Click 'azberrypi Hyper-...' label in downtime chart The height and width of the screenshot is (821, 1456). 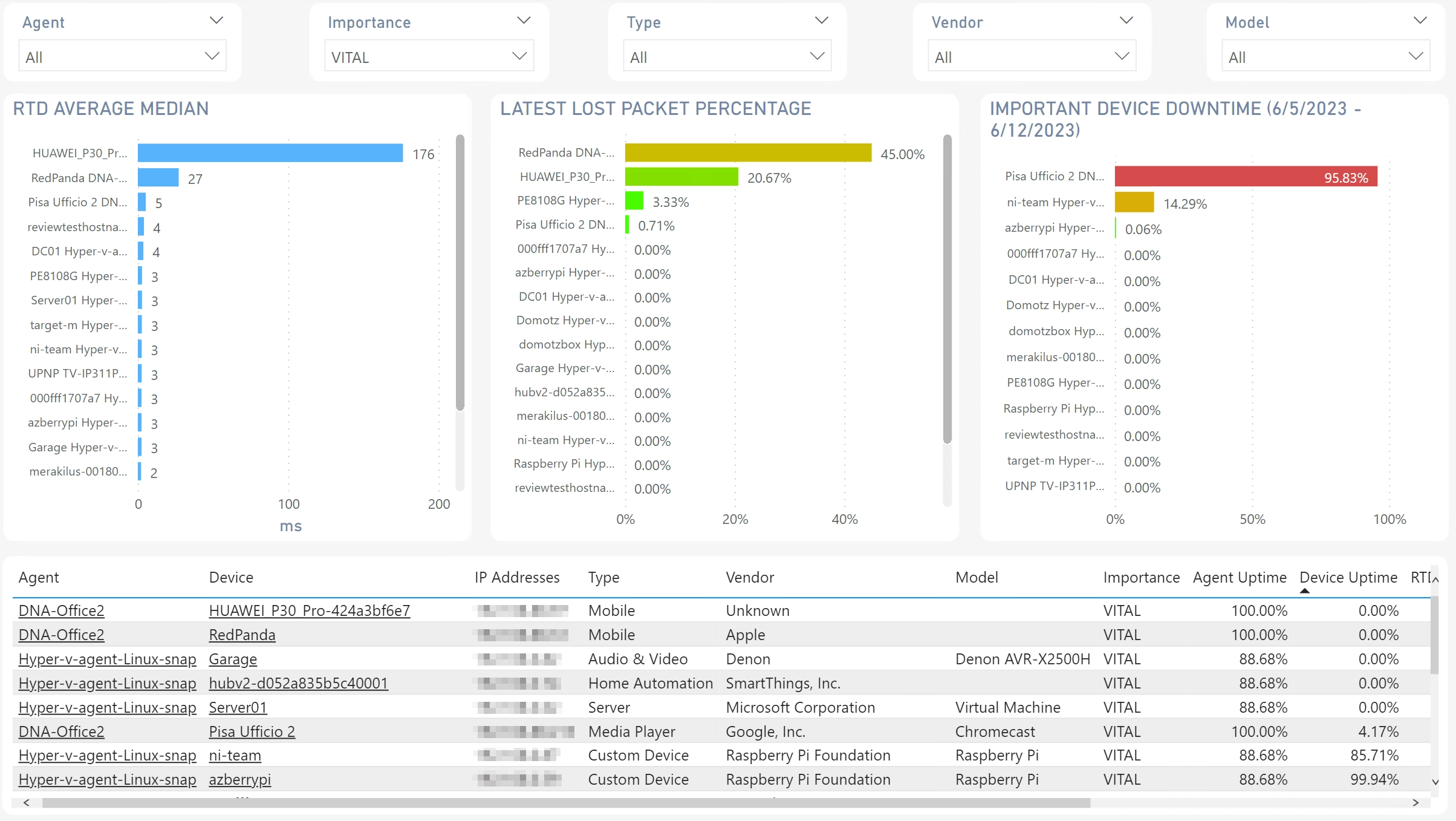pyautogui.click(x=1055, y=227)
